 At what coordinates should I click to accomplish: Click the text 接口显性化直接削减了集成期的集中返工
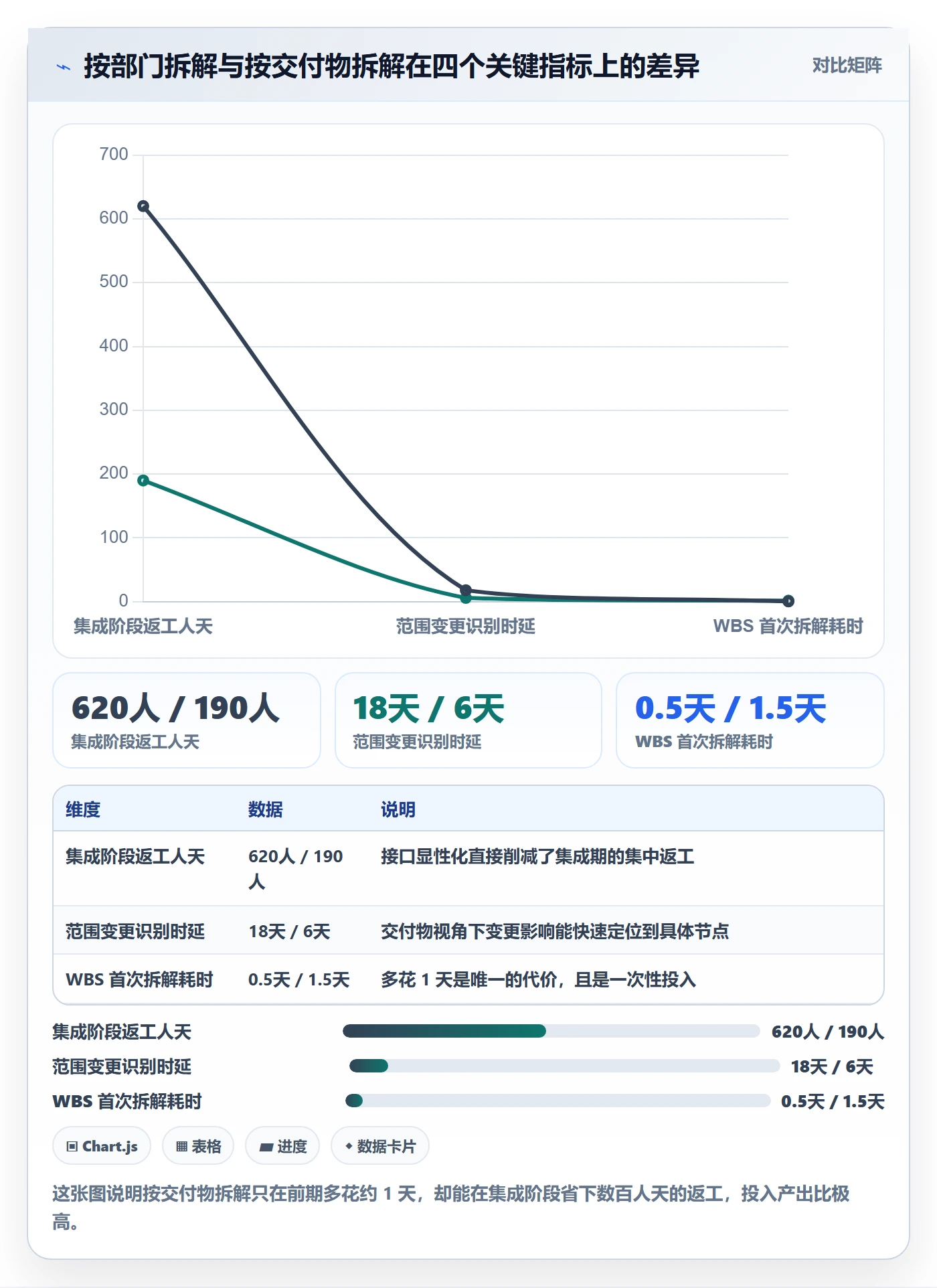point(537,856)
